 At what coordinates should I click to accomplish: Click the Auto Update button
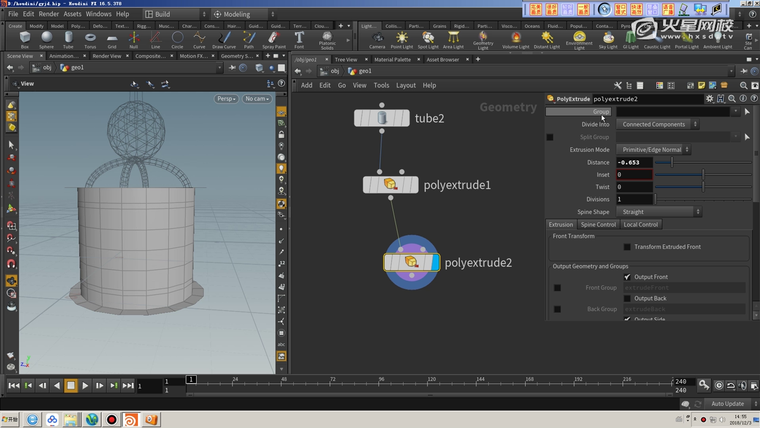(727, 404)
